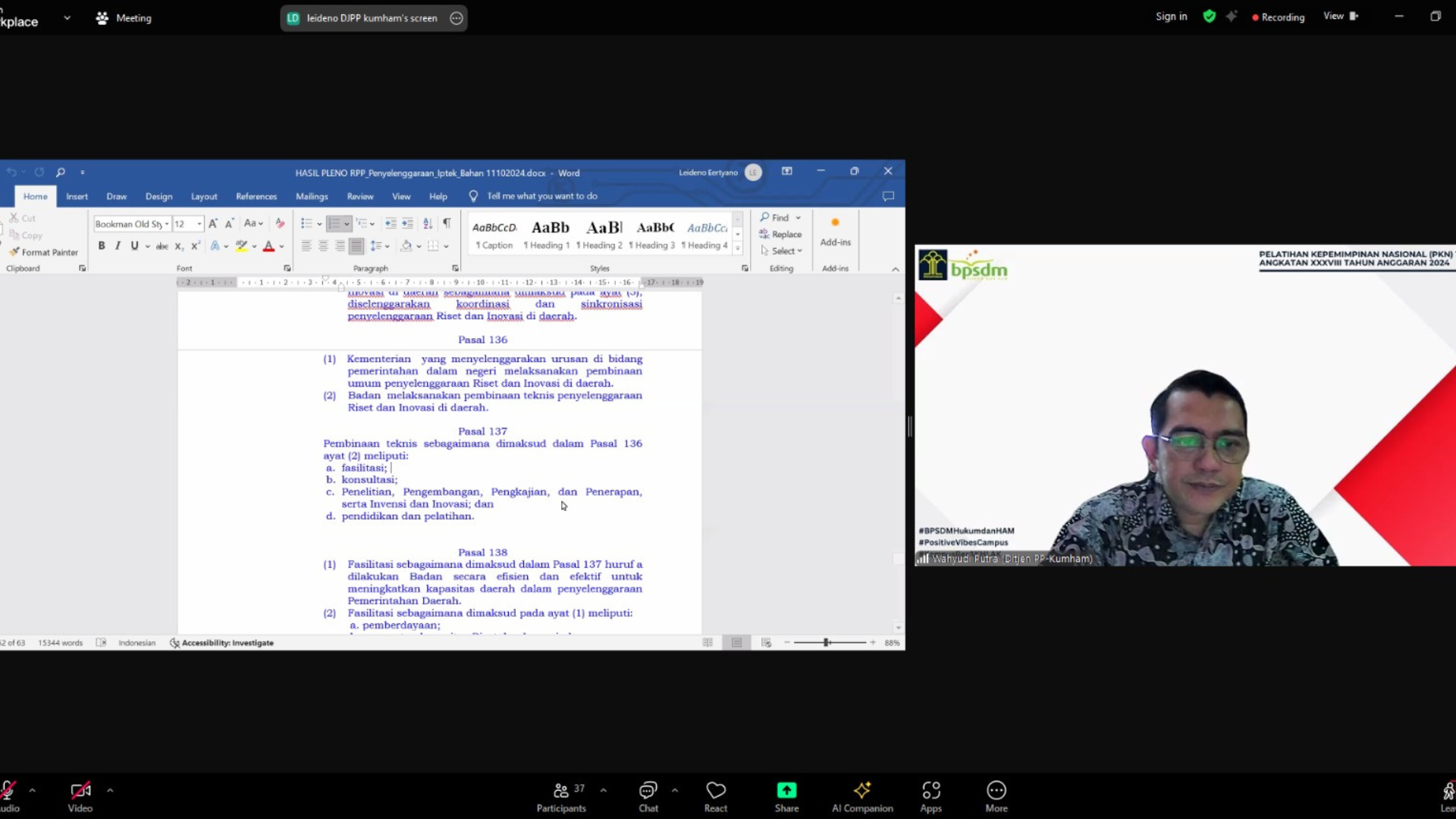Click the Shading paint bucket icon
The image size is (1456, 819).
[406, 246]
